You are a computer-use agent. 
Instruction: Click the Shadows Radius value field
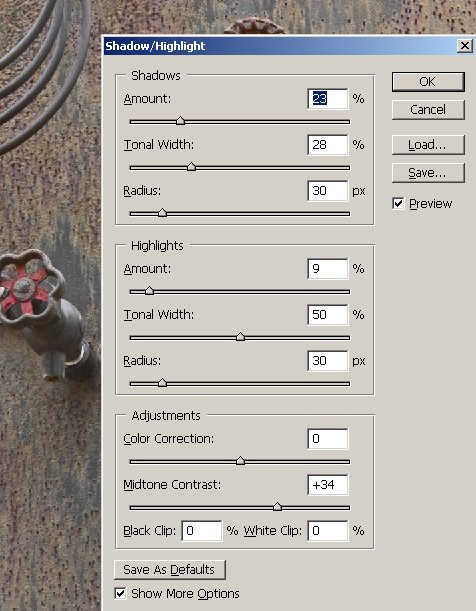coord(328,191)
